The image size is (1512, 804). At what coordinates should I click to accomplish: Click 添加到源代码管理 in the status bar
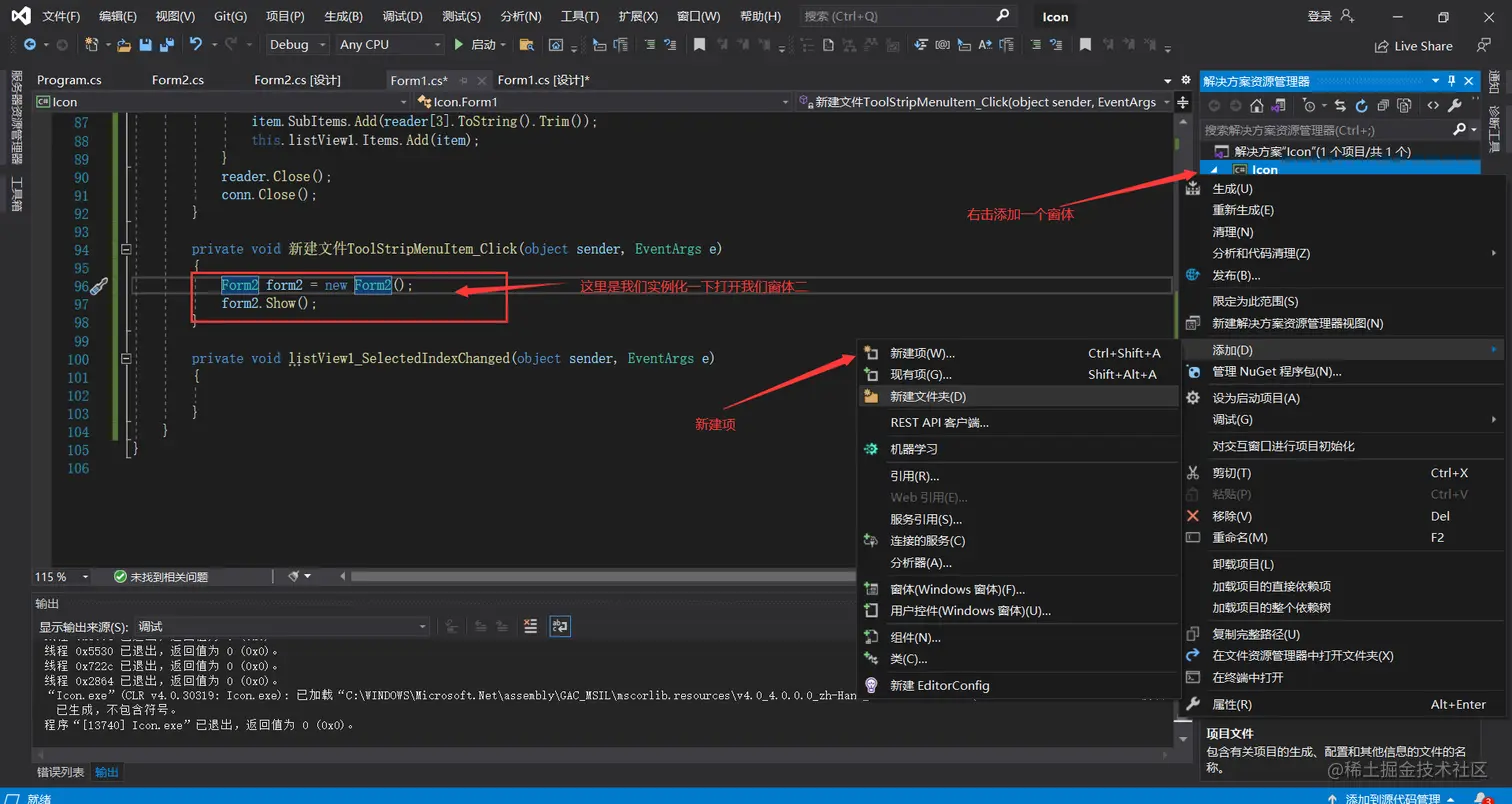tap(1392, 798)
